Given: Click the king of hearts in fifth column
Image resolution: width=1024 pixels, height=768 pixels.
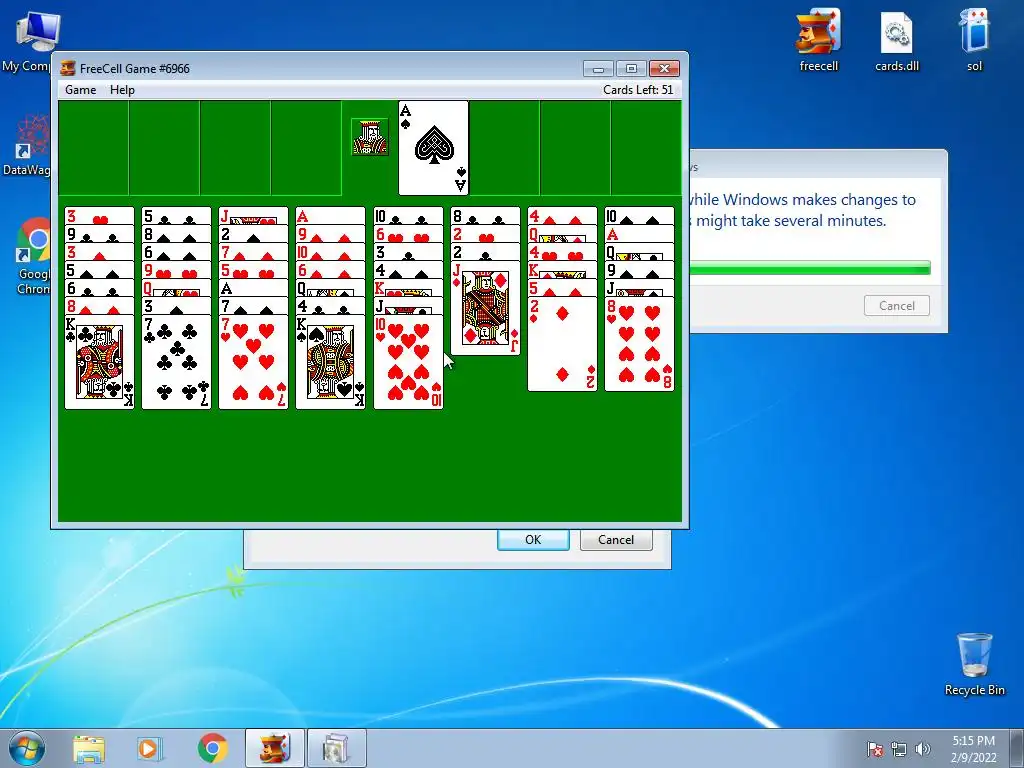Looking at the screenshot, I should click(408, 288).
